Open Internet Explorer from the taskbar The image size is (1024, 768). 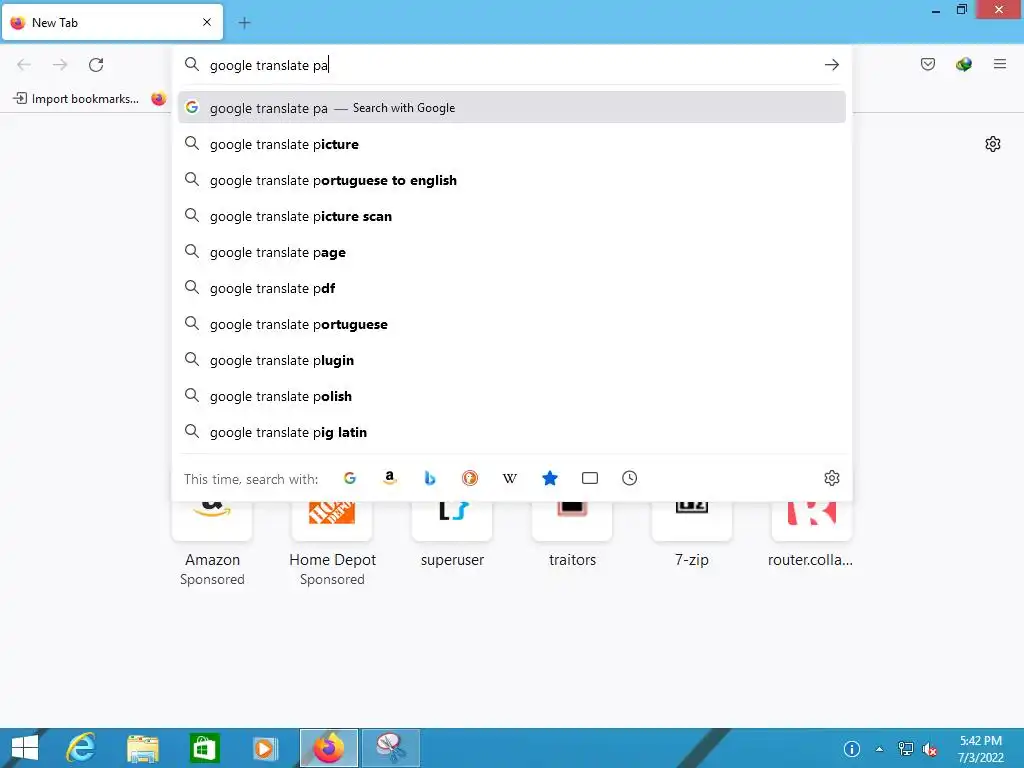point(81,748)
